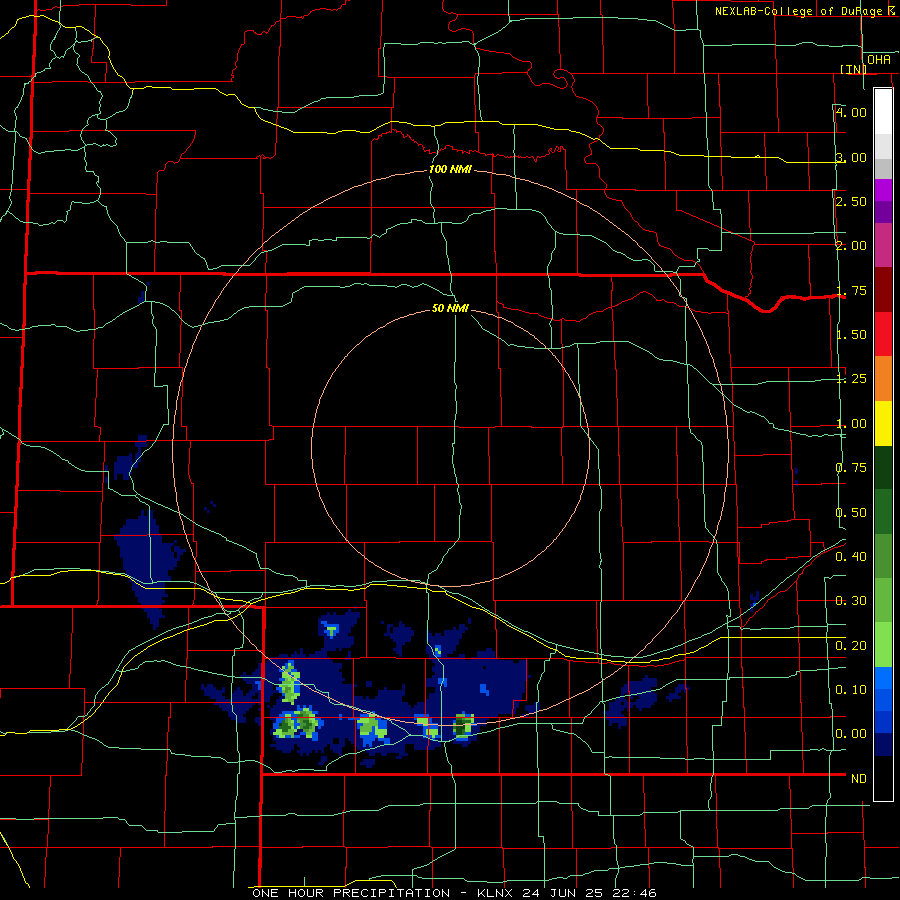Click the white swatch at the legend top

883,111
